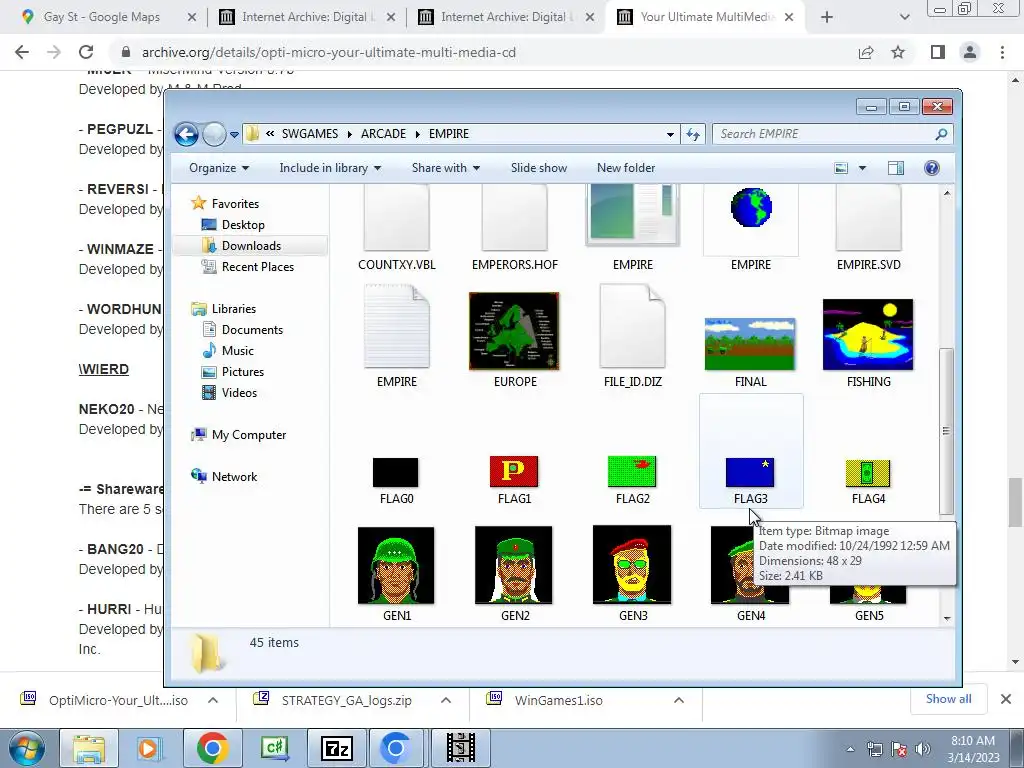This screenshot has width=1024, height=768.
Task: Open options for OptiMicro-Your_Ult....iso download
Action: coord(213,701)
